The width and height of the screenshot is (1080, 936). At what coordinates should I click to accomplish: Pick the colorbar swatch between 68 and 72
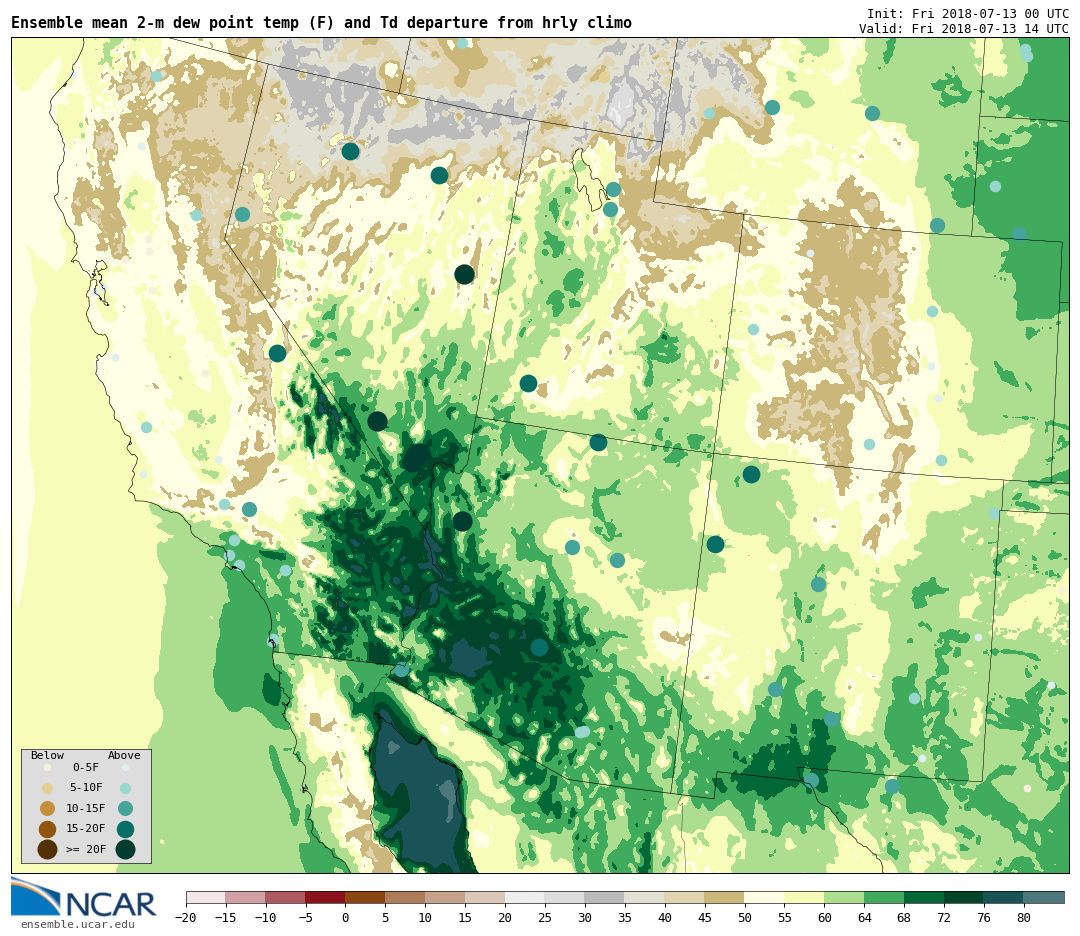click(x=925, y=897)
